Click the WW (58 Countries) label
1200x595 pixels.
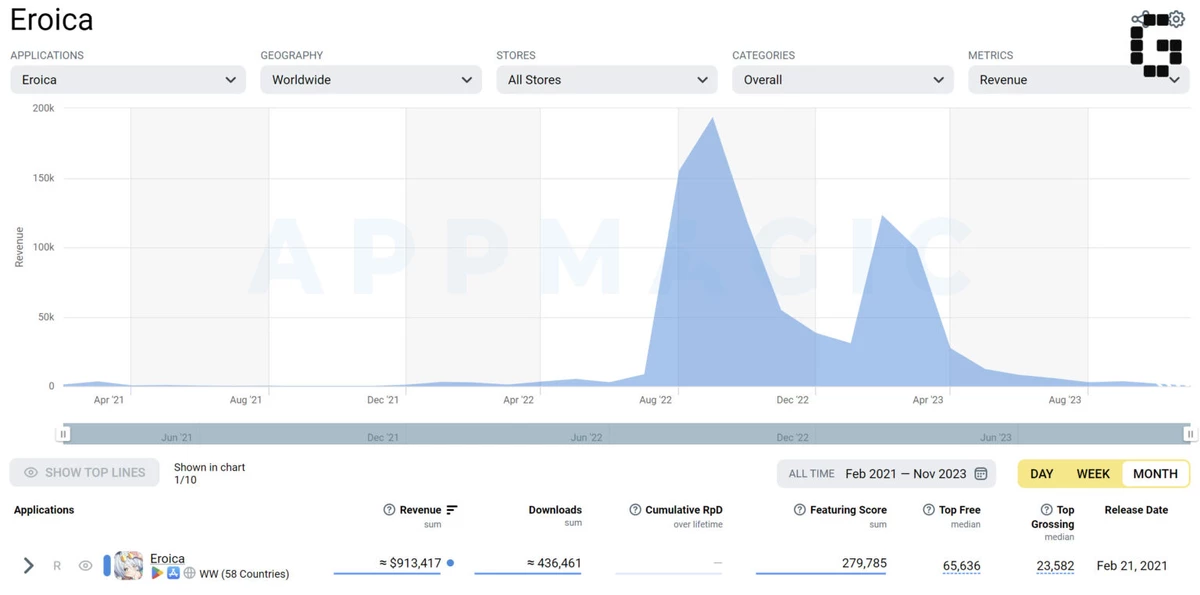coord(244,574)
